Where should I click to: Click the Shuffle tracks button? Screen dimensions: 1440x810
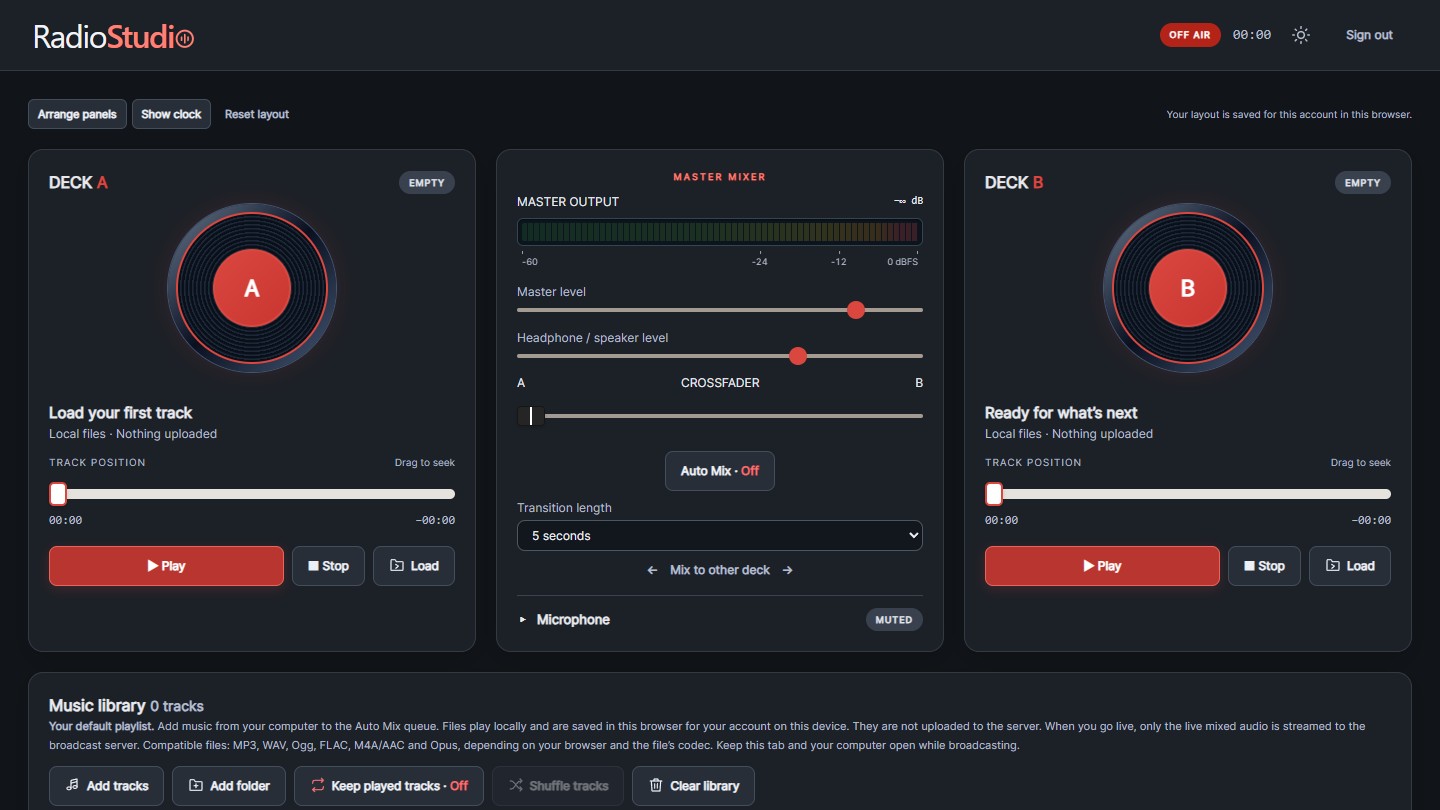pyautogui.click(x=558, y=786)
